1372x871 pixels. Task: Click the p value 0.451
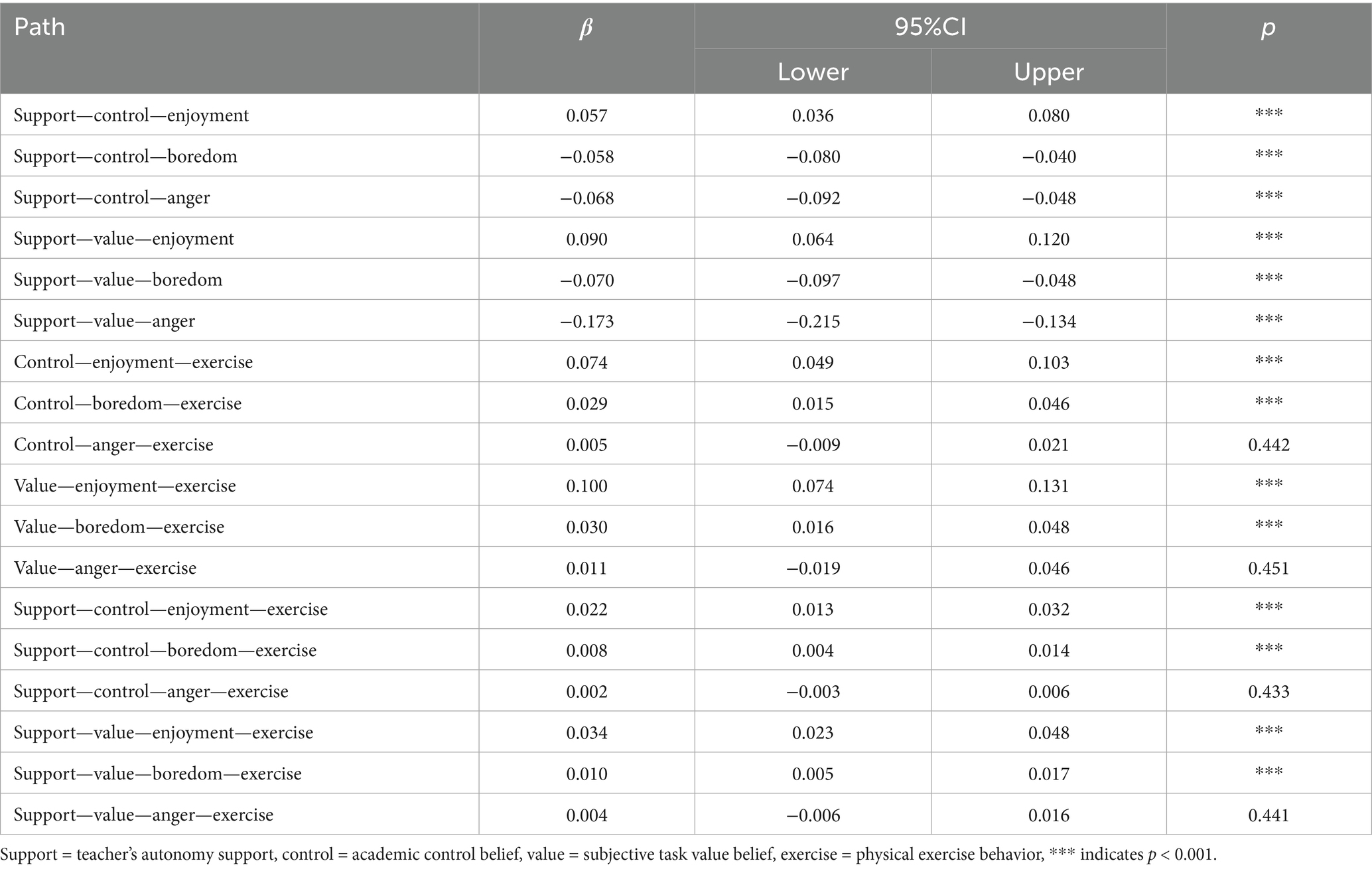click(x=1269, y=568)
